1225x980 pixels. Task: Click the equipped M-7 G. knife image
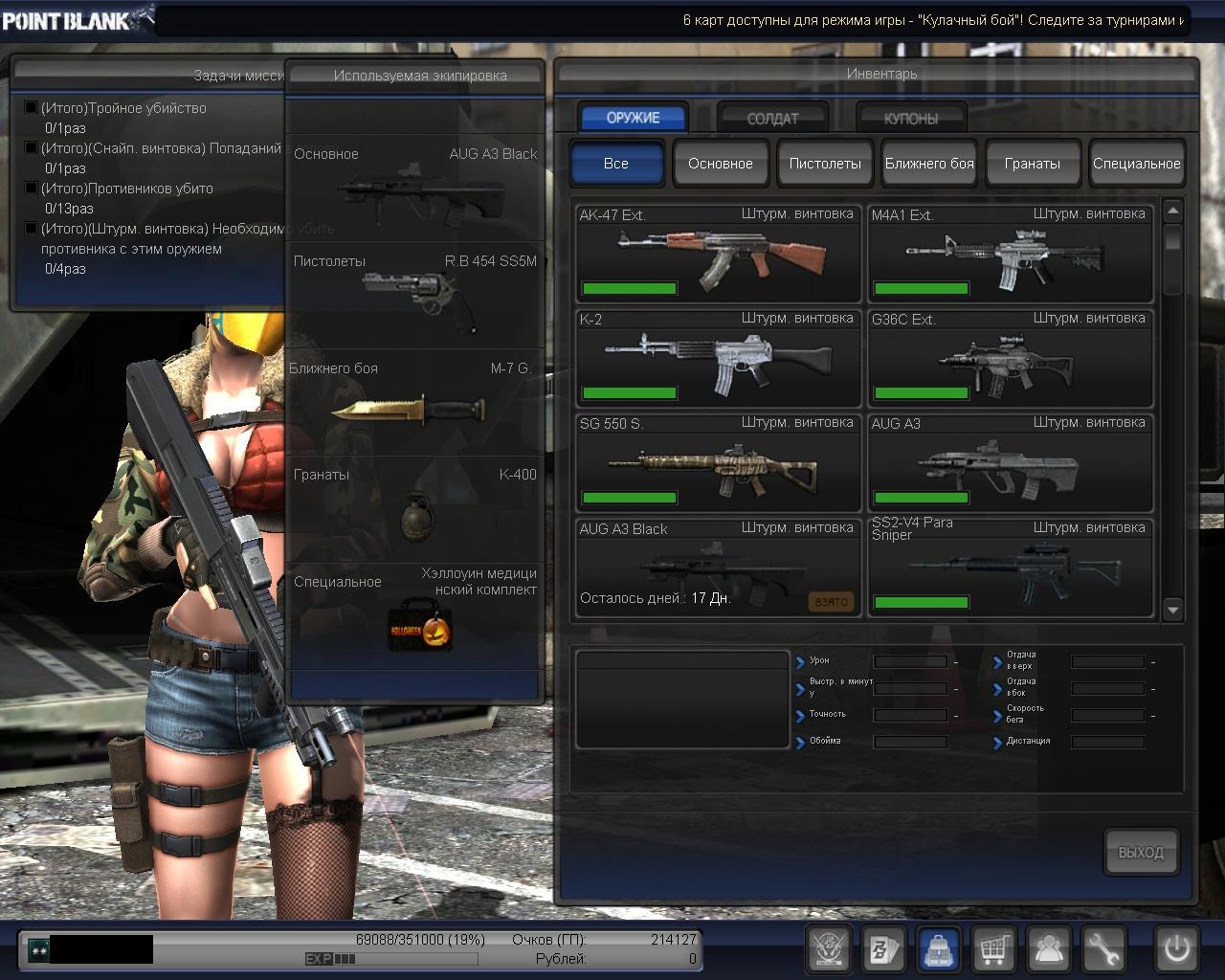pyautogui.click(x=409, y=410)
